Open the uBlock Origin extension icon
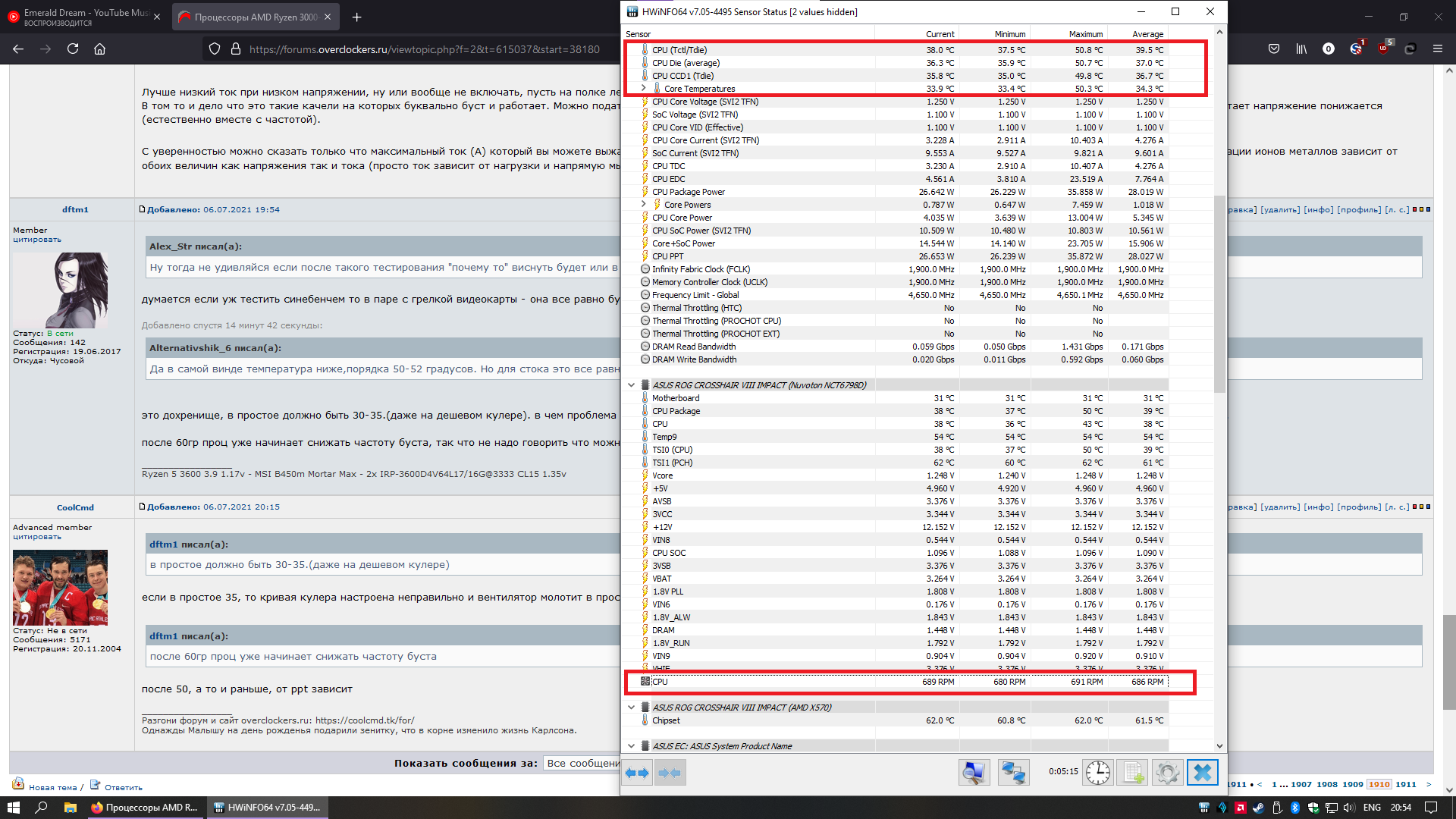 click(1384, 49)
